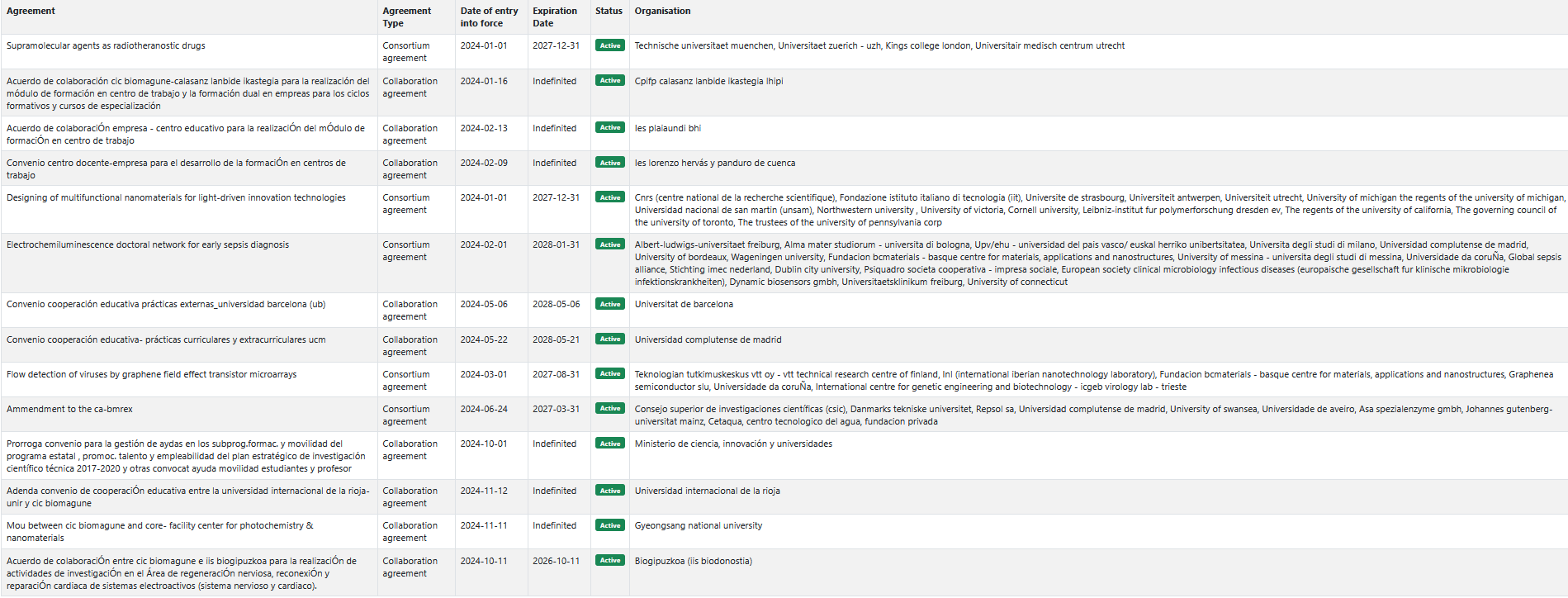1568x598 pixels.
Task: Click entry date '2024-03-01'
Action: (x=484, y=374)
